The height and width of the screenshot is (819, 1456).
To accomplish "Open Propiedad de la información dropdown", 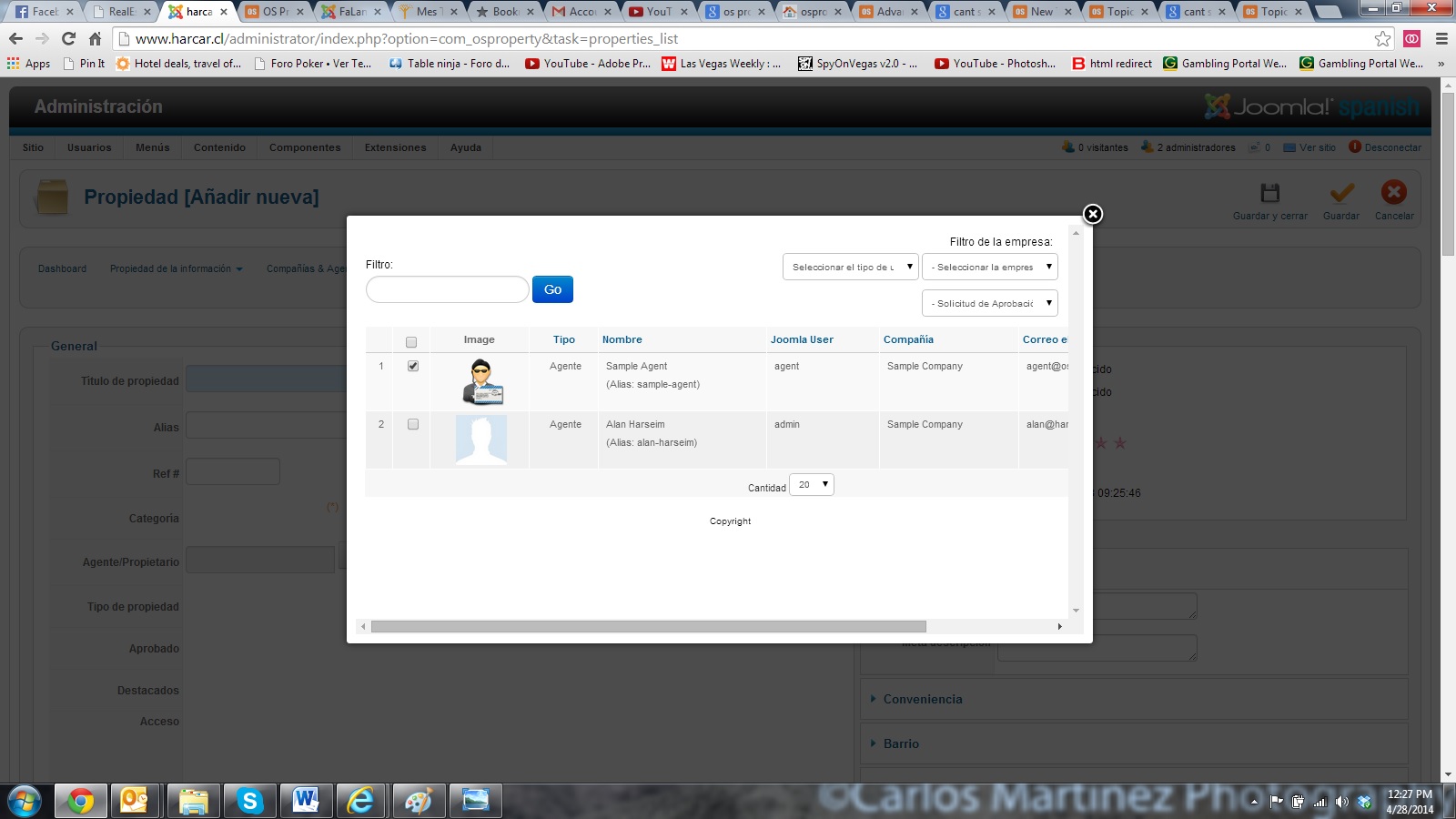I will point(176,268).
